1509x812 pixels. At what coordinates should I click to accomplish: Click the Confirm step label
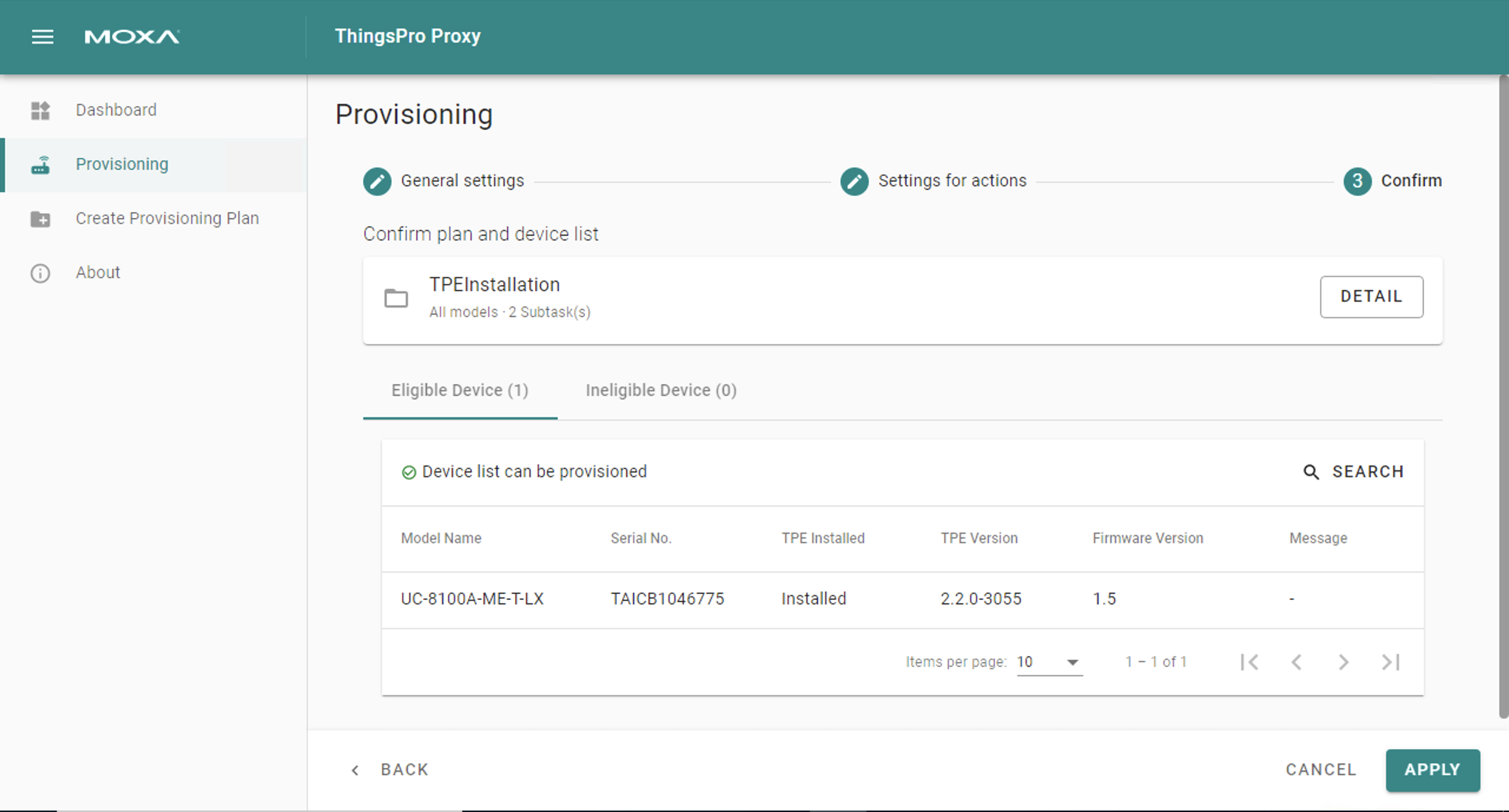(1412, 181)
